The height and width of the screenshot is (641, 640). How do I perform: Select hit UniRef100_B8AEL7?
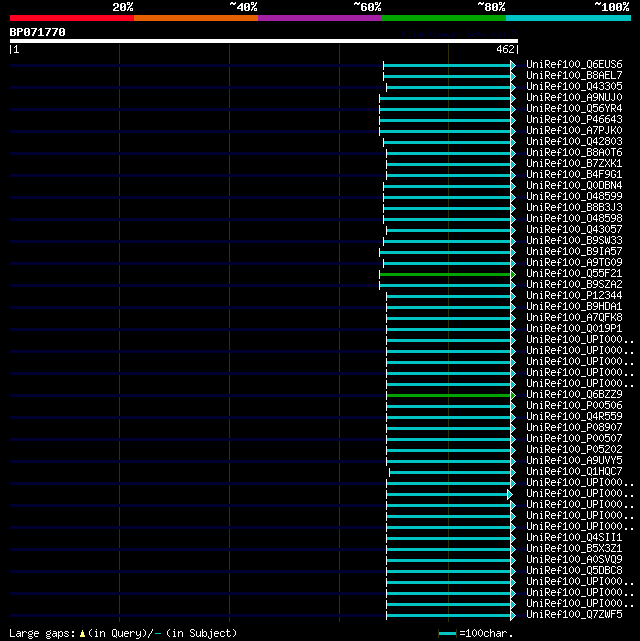574,76
